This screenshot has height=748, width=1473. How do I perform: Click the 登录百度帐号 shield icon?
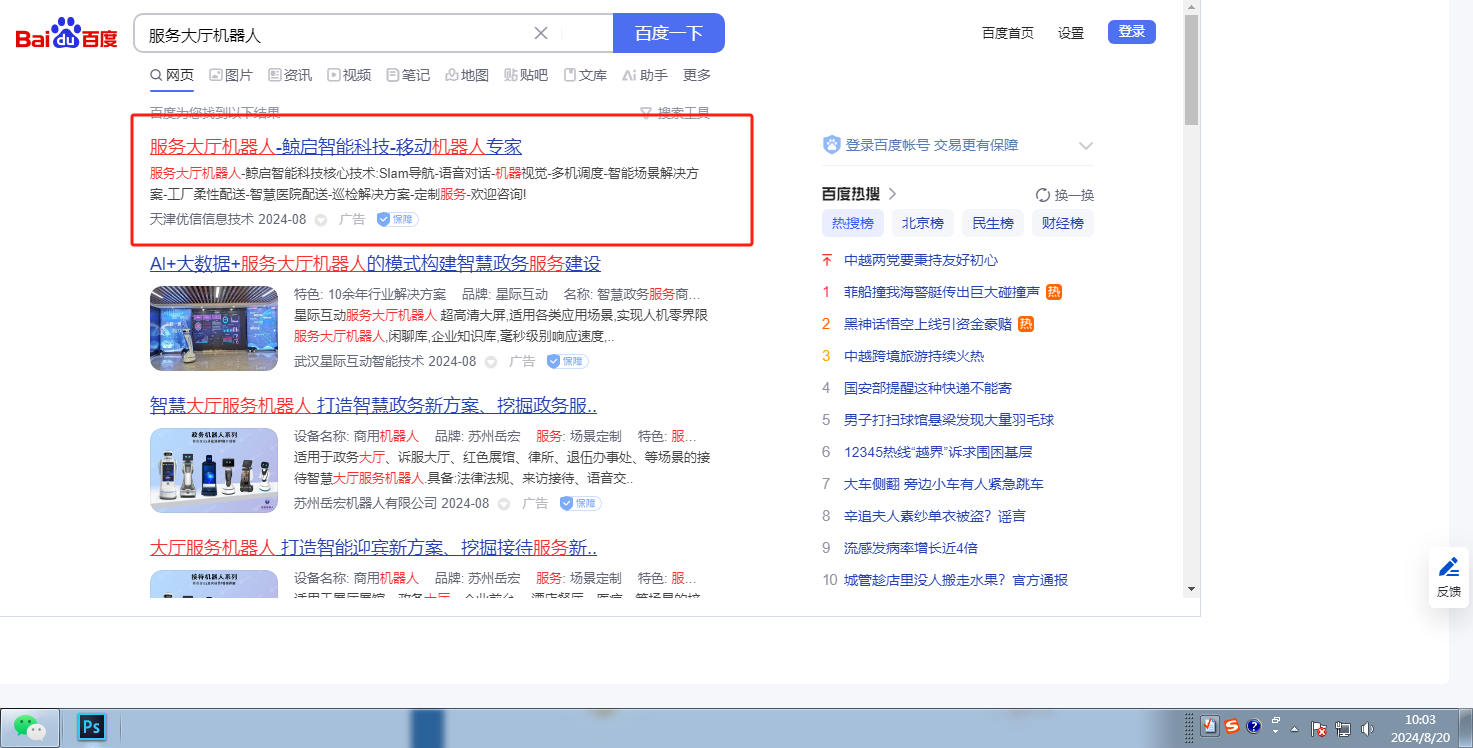832,145
